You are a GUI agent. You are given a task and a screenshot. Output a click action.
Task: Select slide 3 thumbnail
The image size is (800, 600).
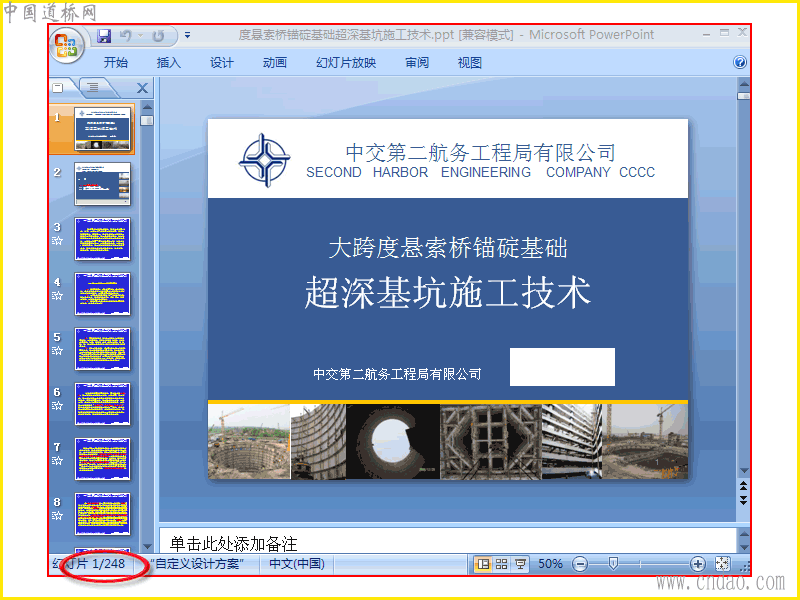[102, 239]
